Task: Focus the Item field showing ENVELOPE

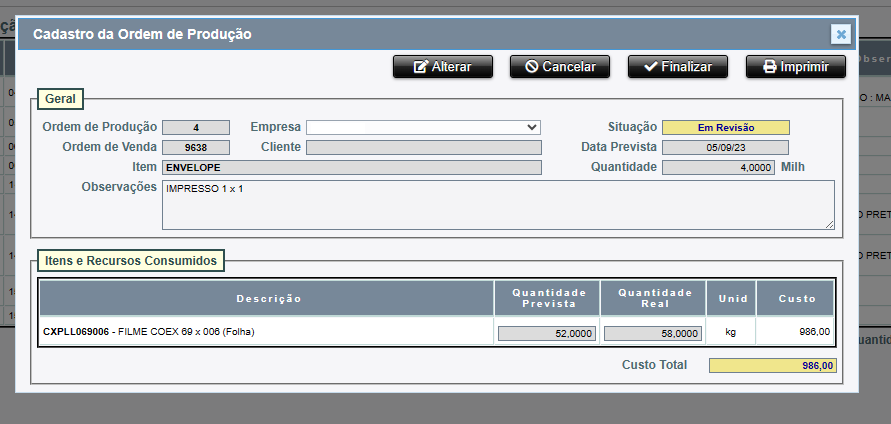Action: [351, 168]
